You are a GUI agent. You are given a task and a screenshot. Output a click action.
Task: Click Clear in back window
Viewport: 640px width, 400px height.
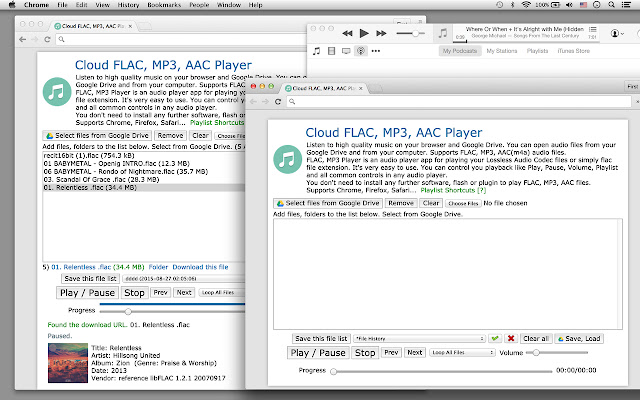[200, 136]
